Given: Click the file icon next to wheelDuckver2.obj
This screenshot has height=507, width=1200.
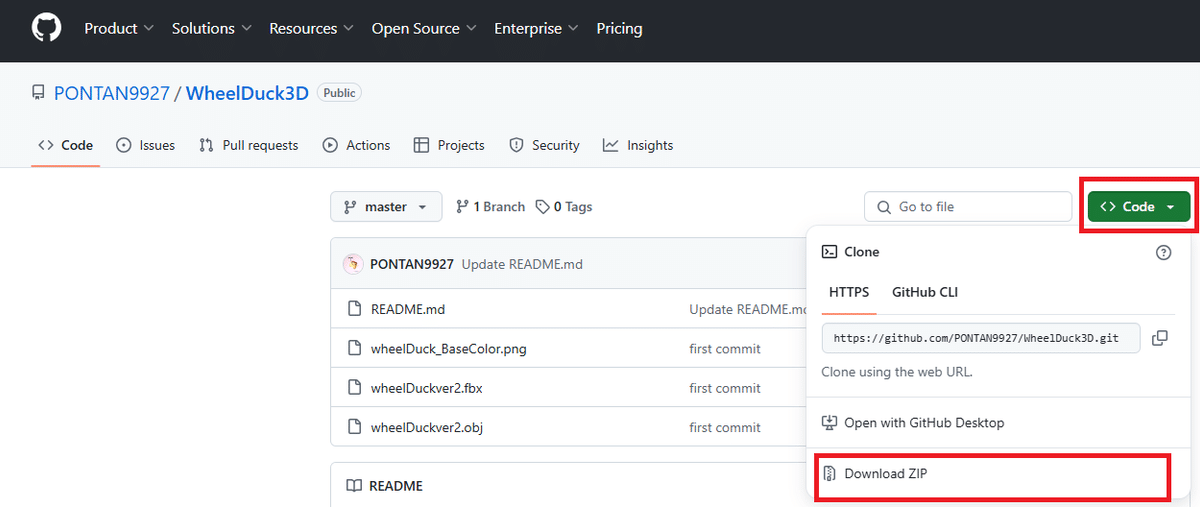Looking at the screenshot, I should (x=353, y=427).
